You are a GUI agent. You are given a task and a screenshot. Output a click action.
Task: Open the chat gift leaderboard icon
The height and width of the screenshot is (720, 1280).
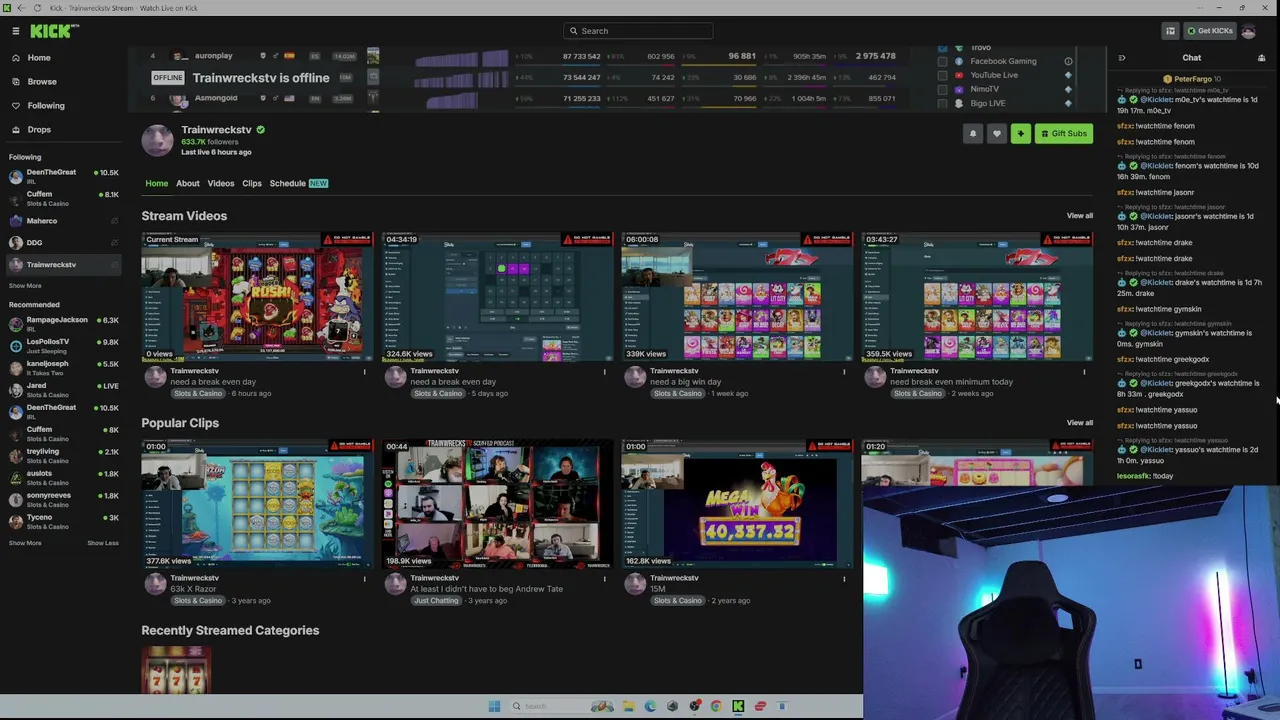point(1261,58)
